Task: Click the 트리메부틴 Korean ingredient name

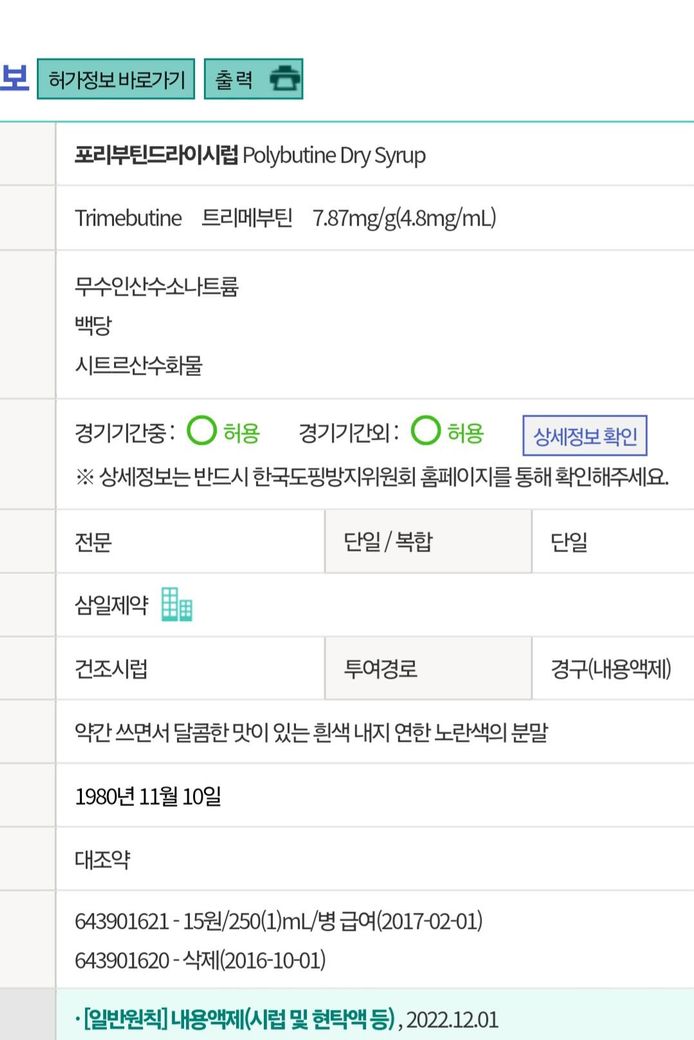Action: 247,218
